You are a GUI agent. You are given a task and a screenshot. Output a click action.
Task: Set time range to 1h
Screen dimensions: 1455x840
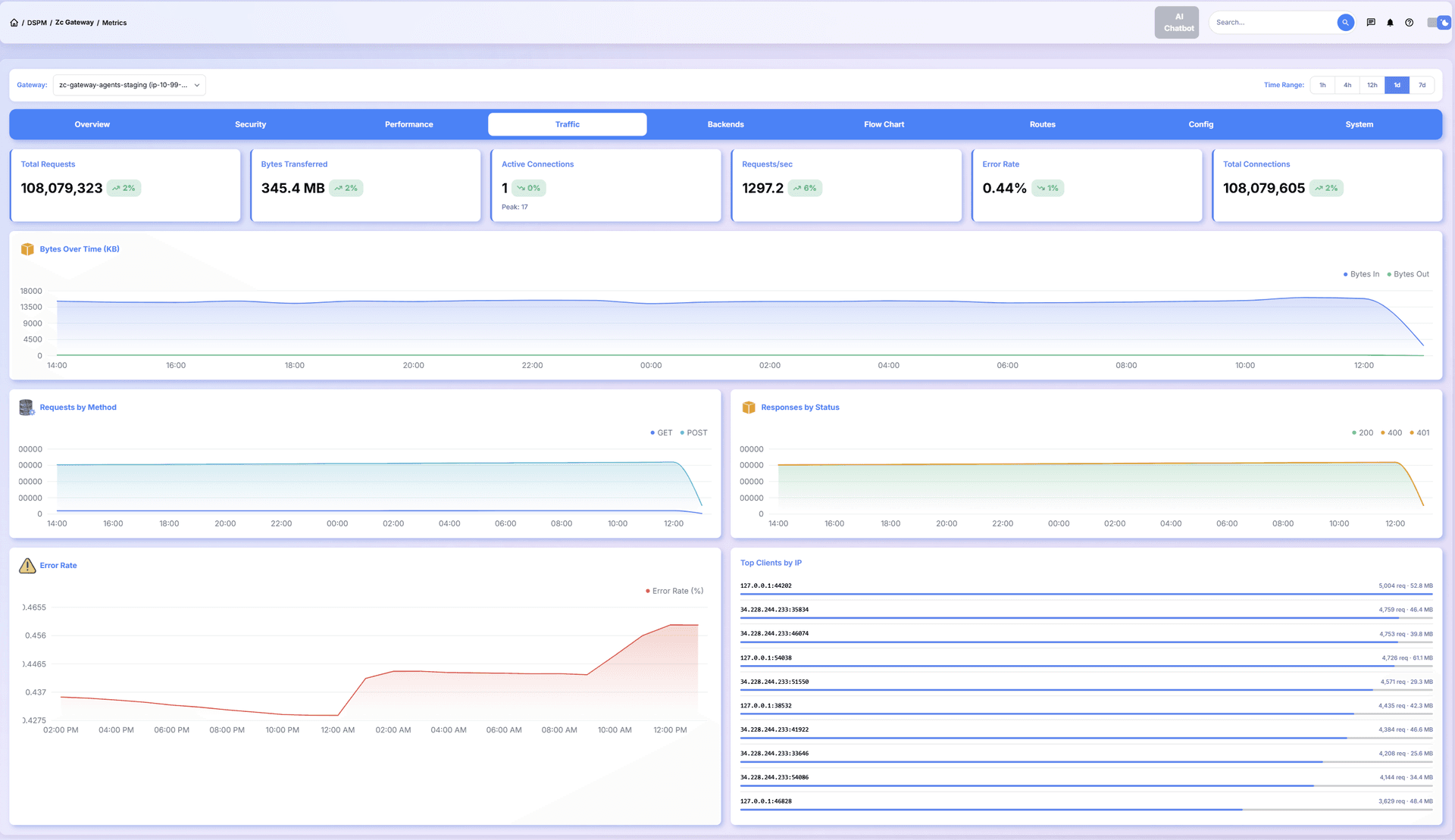click(x=1322, y=85)
